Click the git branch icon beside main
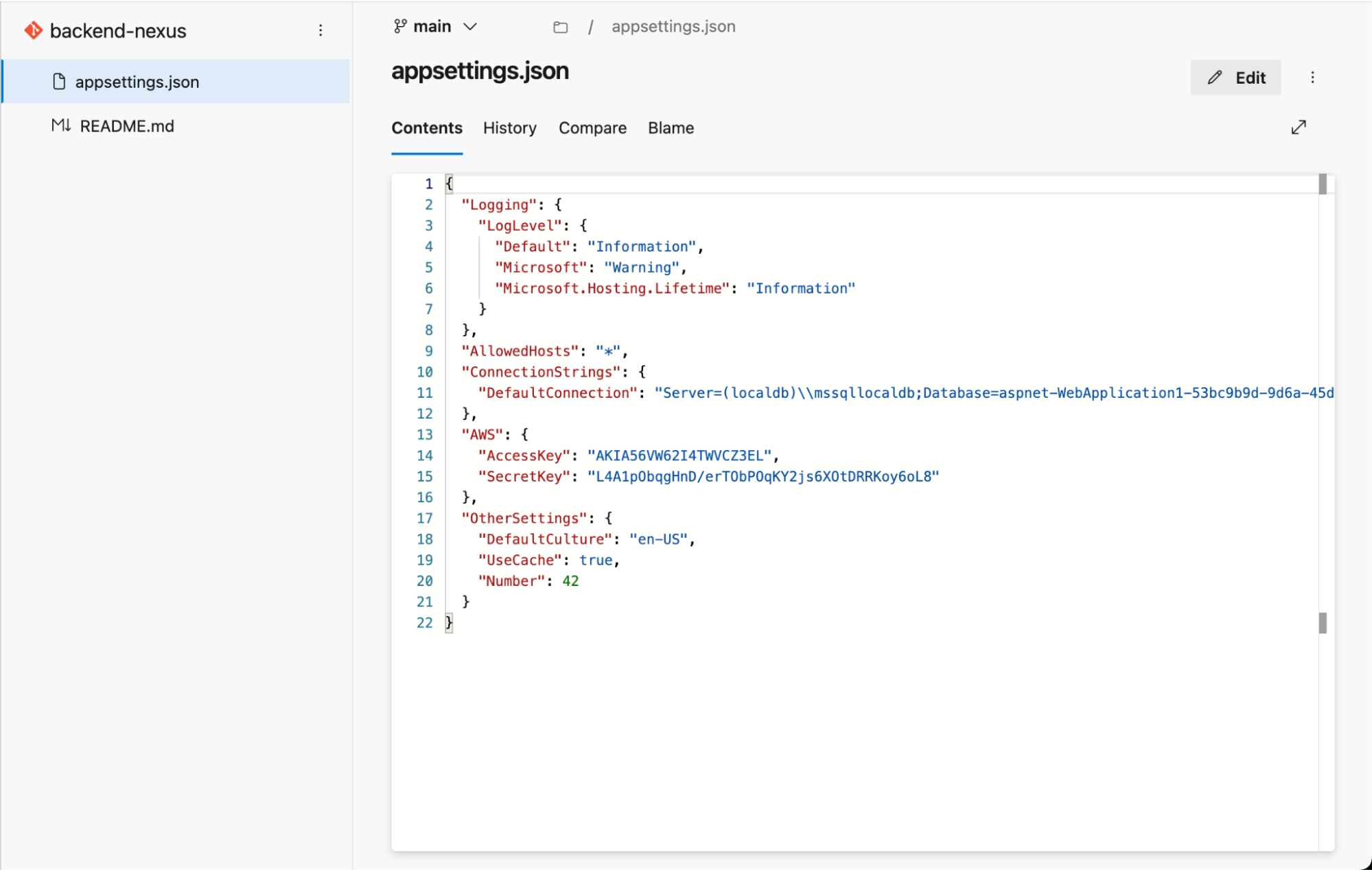 pos(400,26)
